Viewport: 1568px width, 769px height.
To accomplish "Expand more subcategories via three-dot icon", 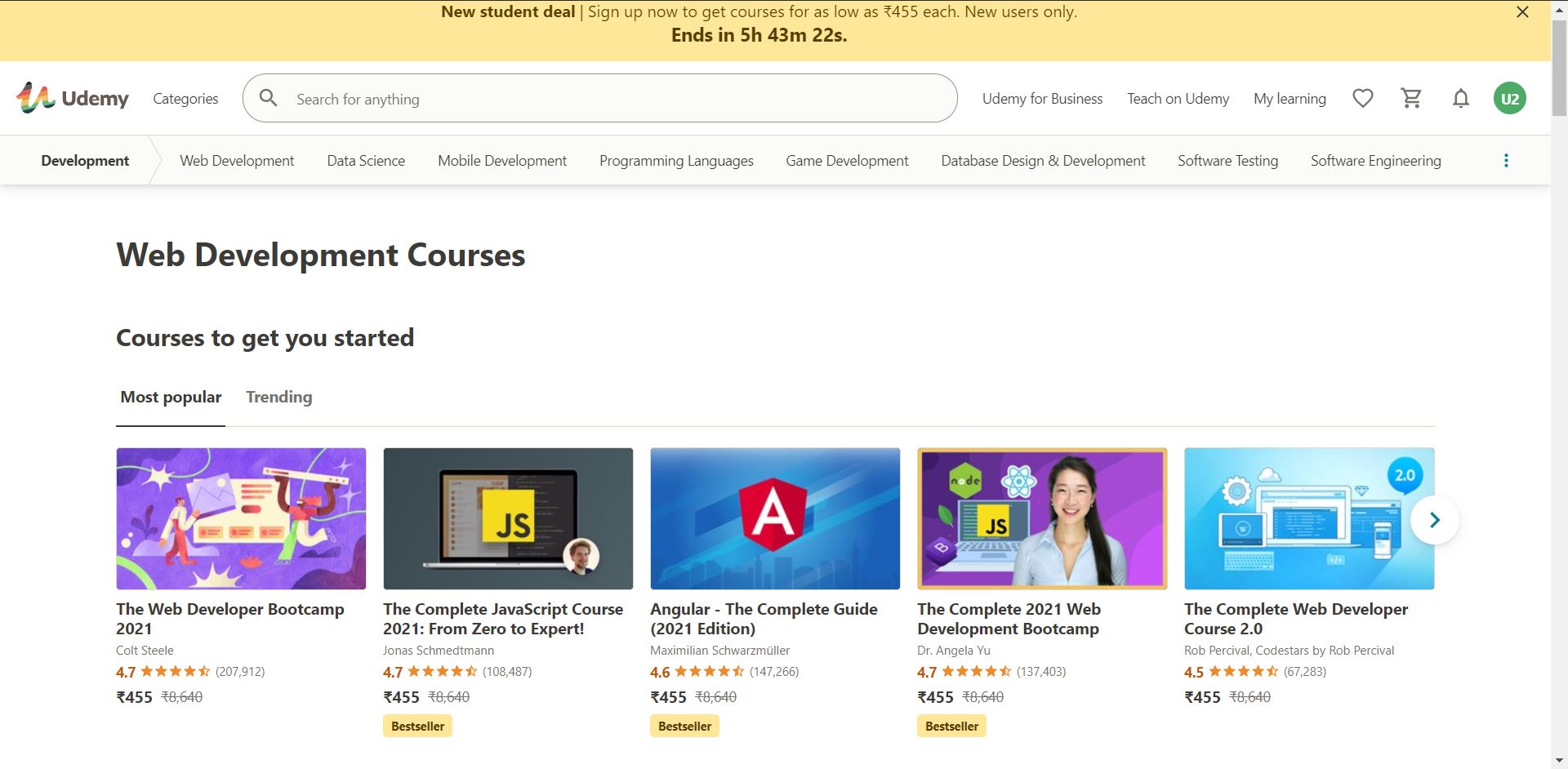I will click(1506, 161).
